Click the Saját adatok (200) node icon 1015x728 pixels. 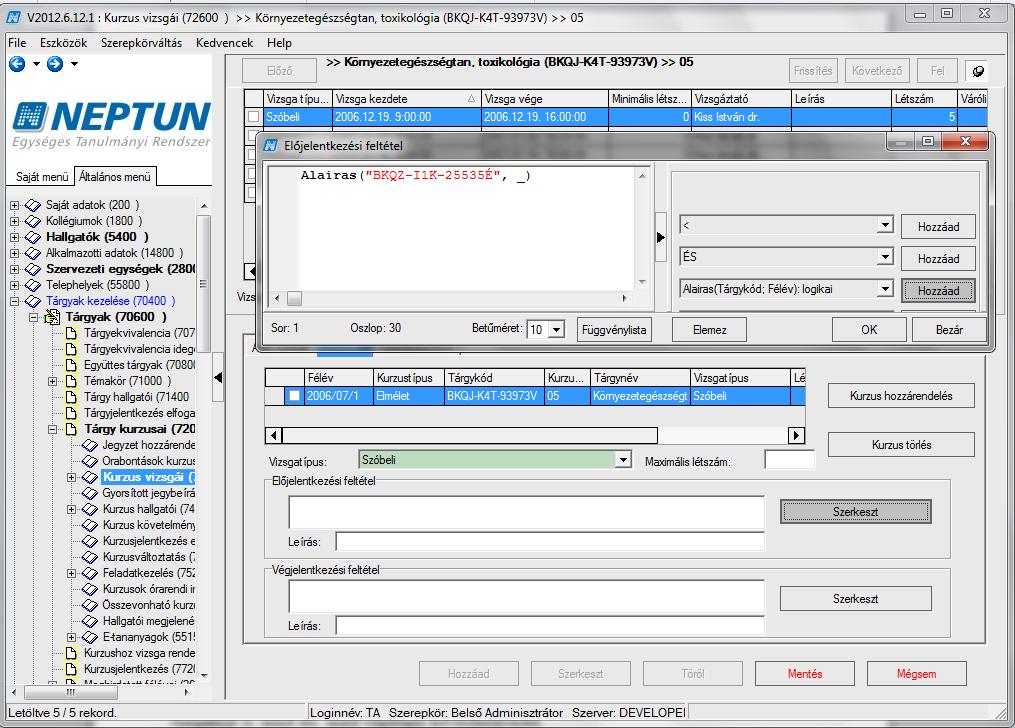coord(33,205)
